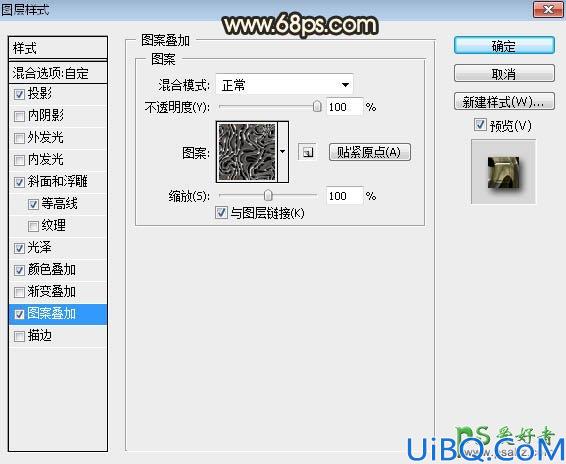Viewport: 566px width, 464px height.
Task: Toggle 斜面和浮雕 checkbox
Action: tap(19, 182)
